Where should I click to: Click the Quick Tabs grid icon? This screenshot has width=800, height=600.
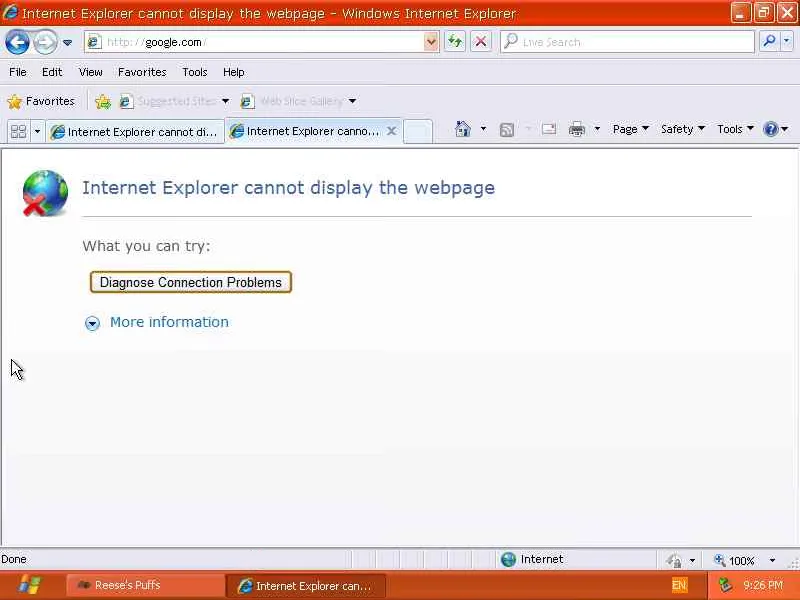19,132
